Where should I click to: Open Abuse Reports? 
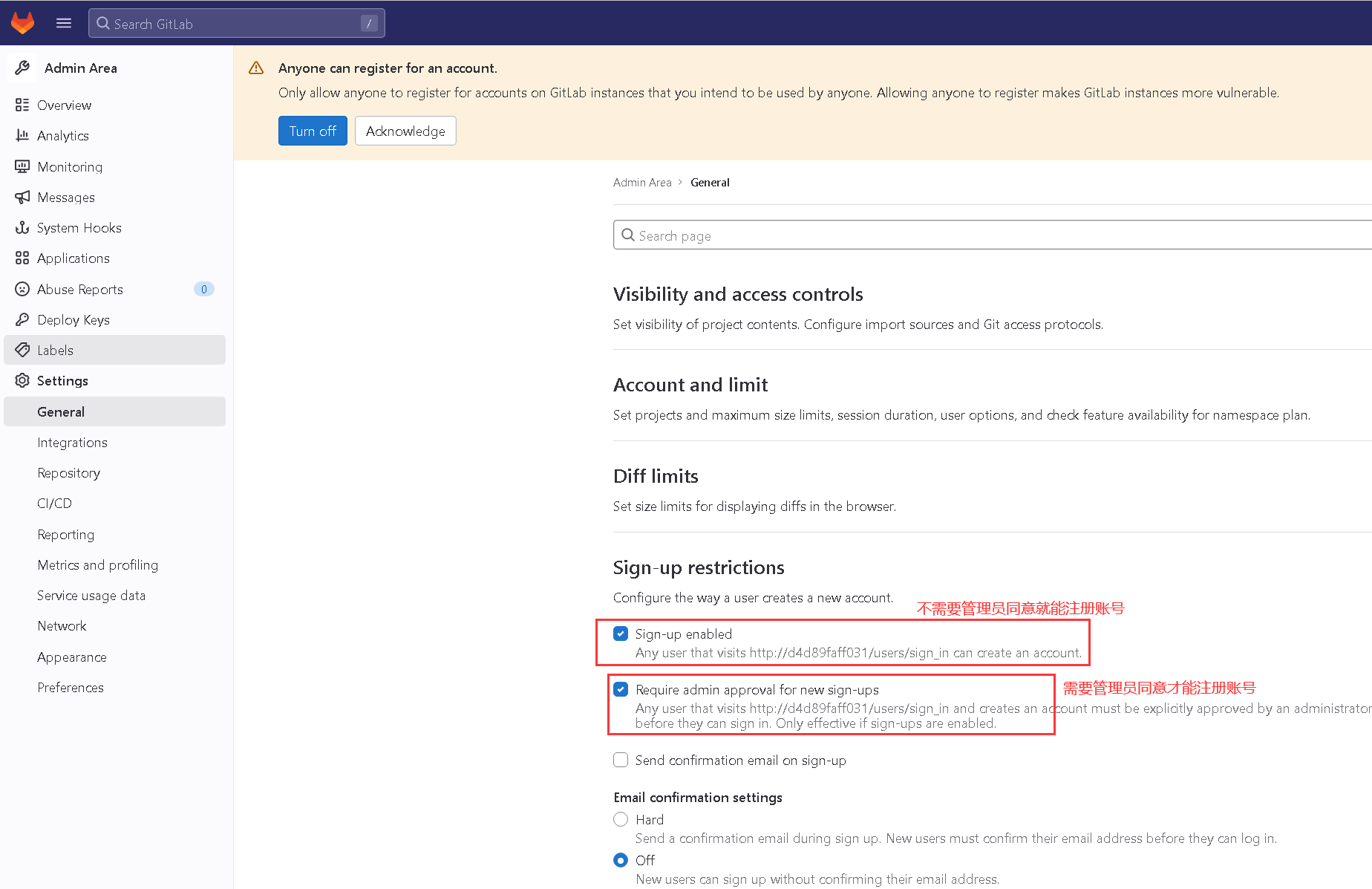[115, 289]
